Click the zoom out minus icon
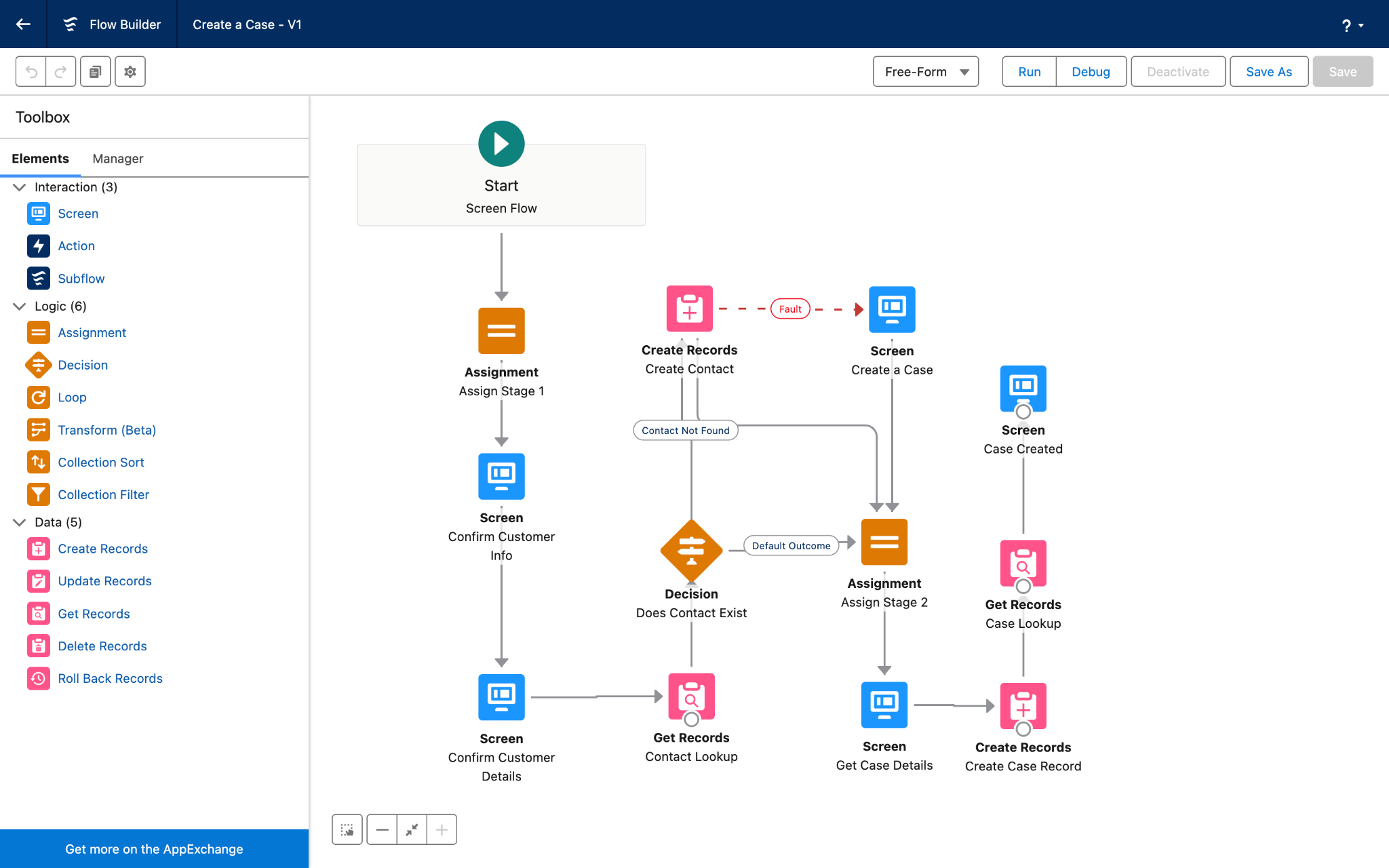 (382, 829)
